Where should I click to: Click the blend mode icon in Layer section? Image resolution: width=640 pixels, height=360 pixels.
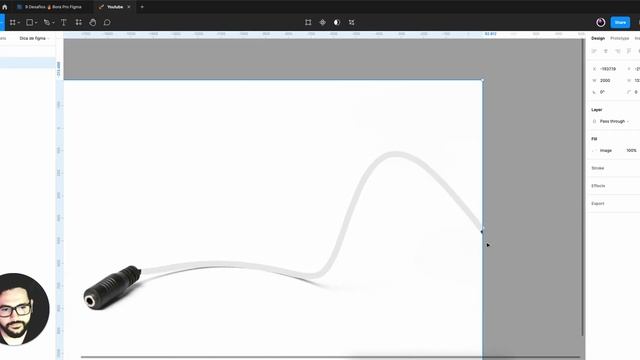[x=594, y=122]
